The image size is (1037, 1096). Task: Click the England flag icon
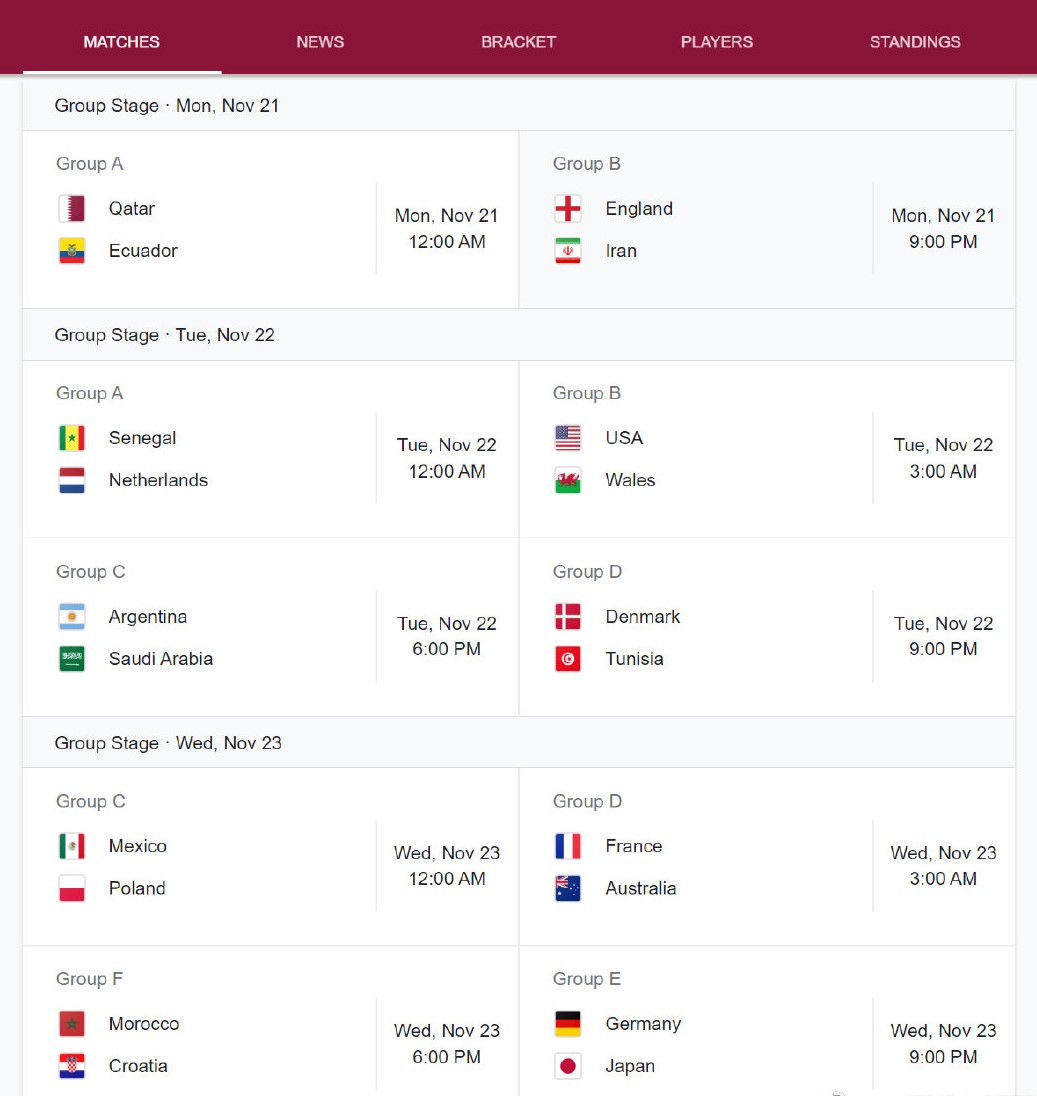pyautogui.click(x=568, y=208)
